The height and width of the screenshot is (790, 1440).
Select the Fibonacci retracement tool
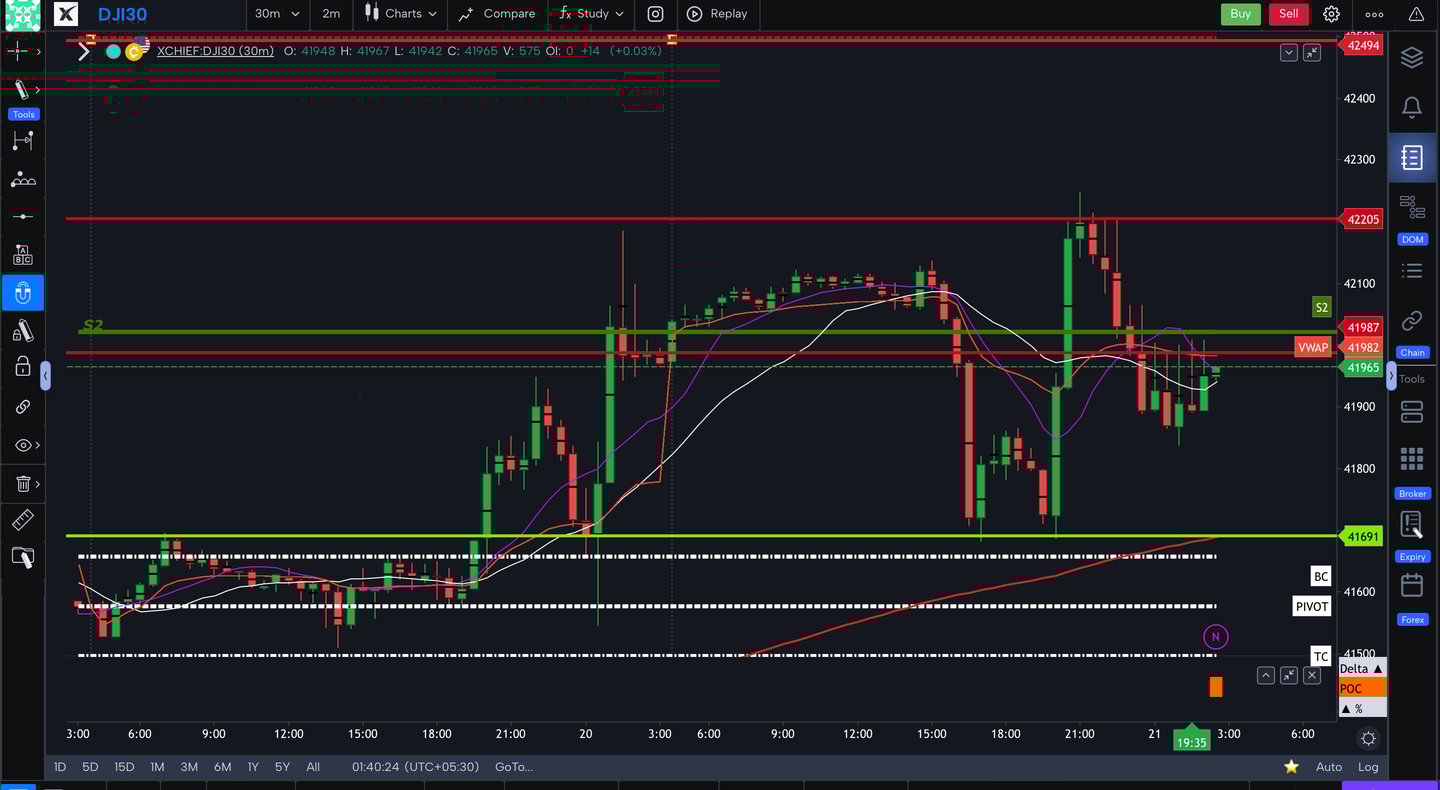pos(22,141)
